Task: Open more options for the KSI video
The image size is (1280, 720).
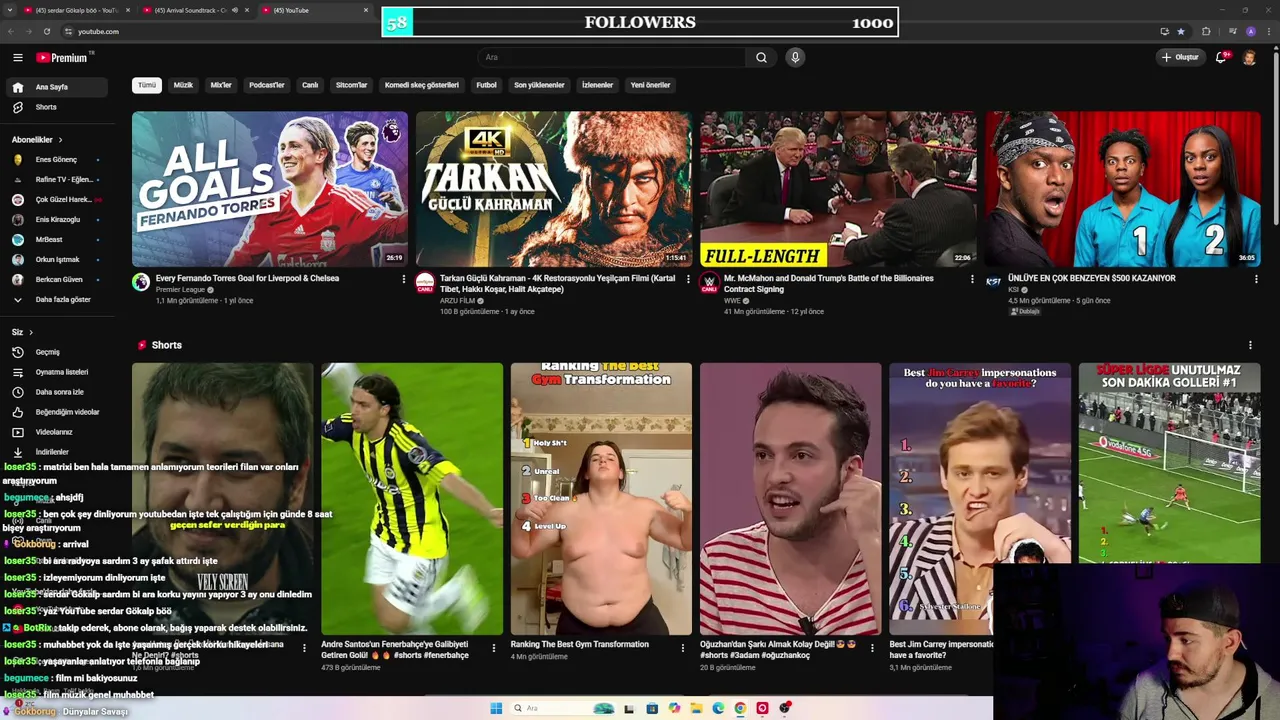Action: pyautogui.click(x=1256, y=279)
